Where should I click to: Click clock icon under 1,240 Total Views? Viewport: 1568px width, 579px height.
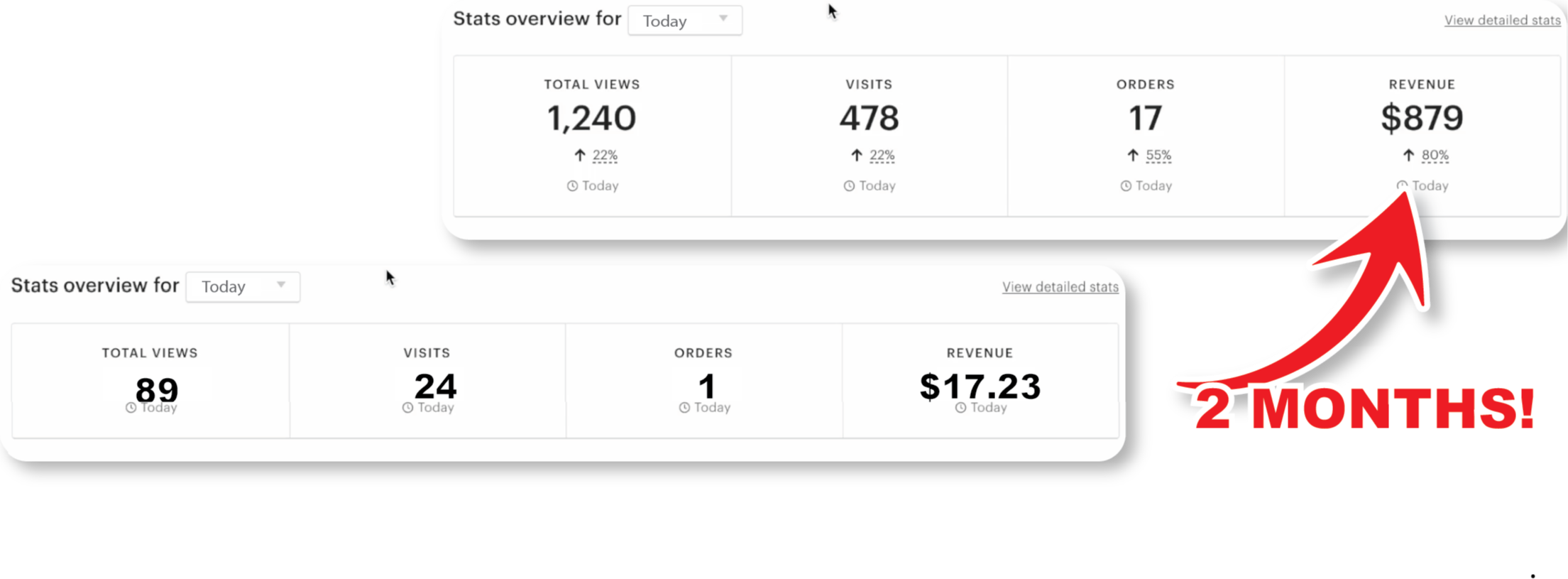pyautogui.click(x=572, y=186)
